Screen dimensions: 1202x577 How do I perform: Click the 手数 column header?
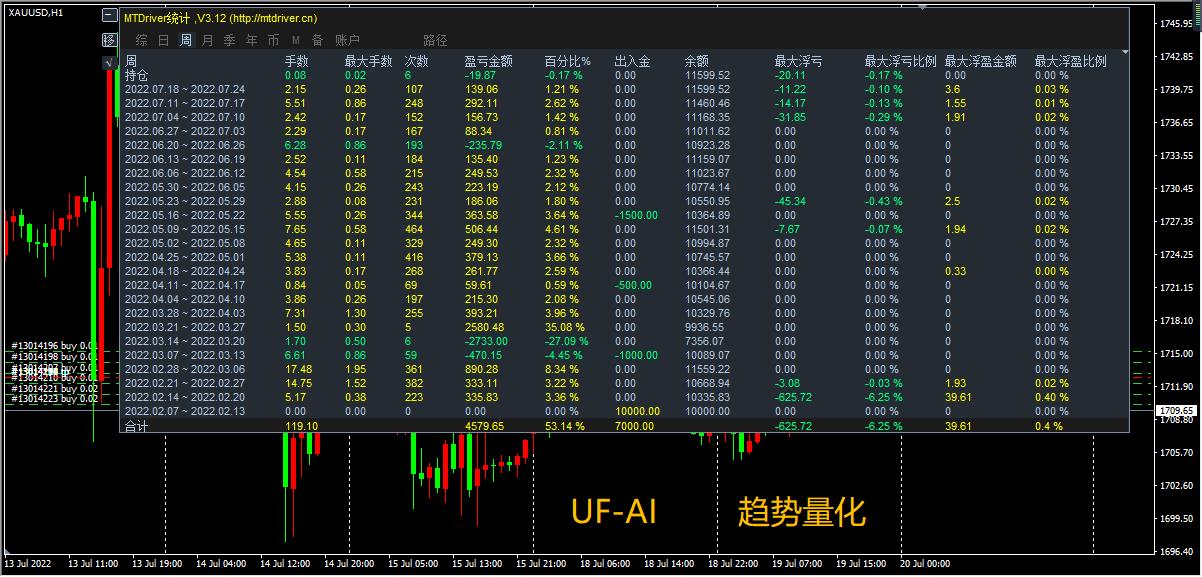pos(297,61)
